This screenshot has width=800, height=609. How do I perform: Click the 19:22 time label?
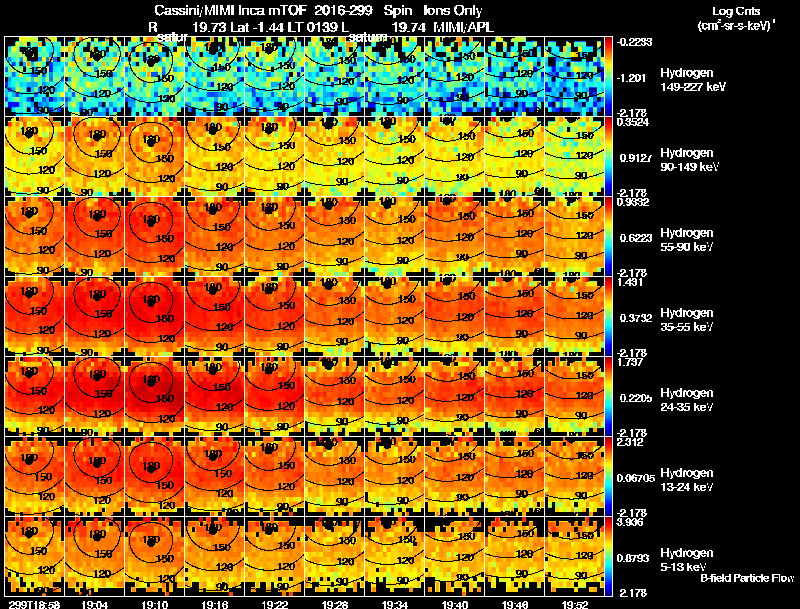(x=275, y=604)
